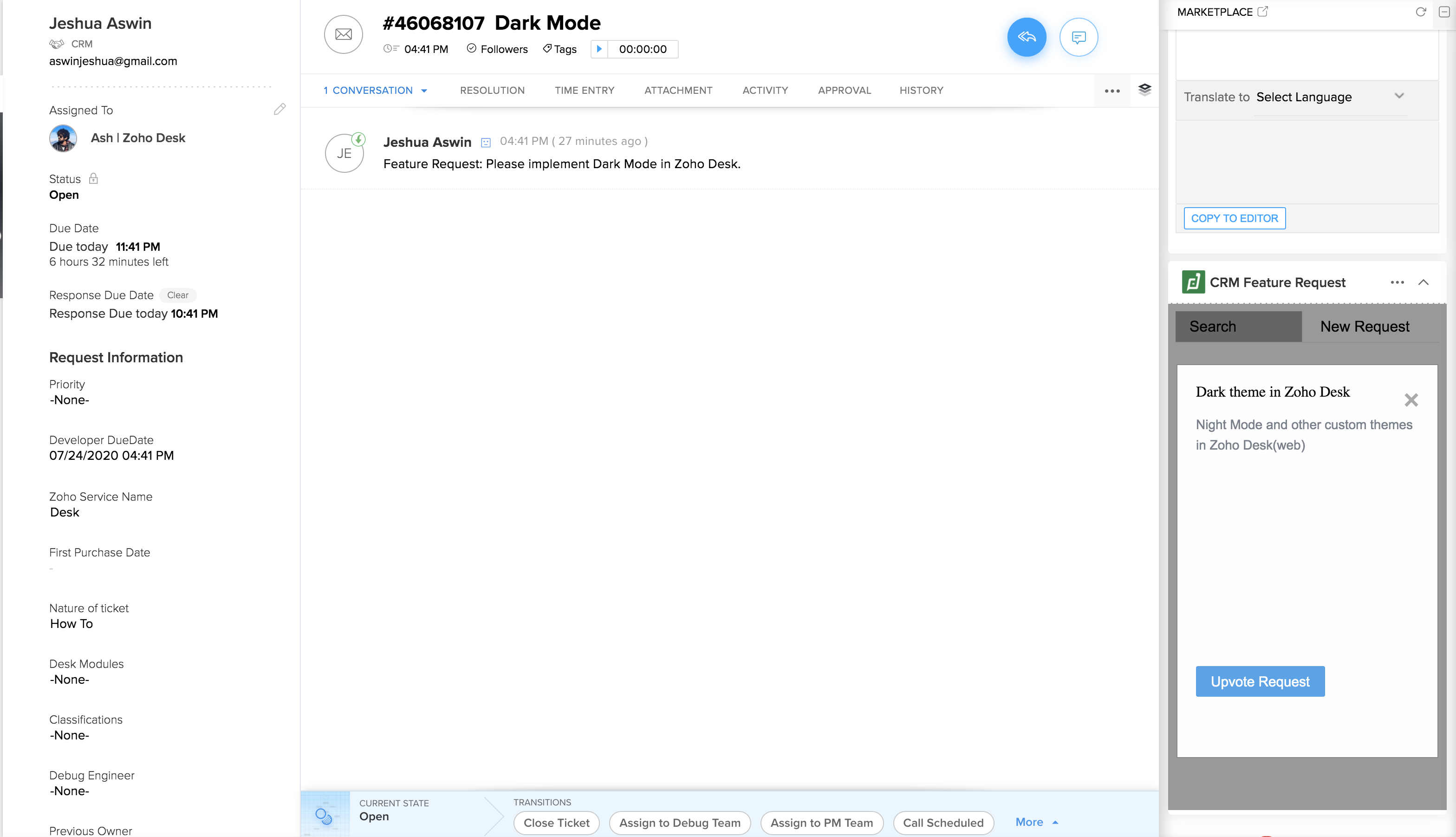Close the Dark theme request card
1456x837 pixels.
click(x=1411, y=400)
